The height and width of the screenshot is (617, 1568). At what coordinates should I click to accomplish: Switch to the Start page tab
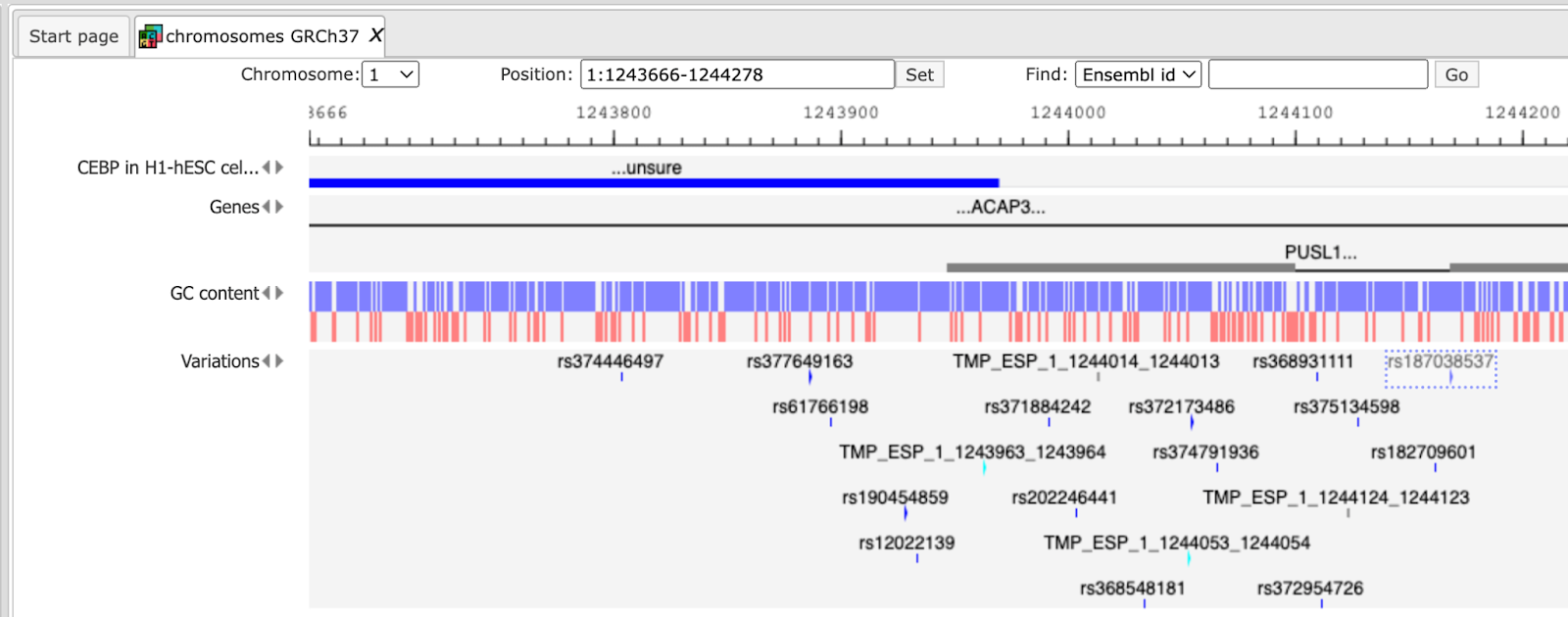point(73,36)
